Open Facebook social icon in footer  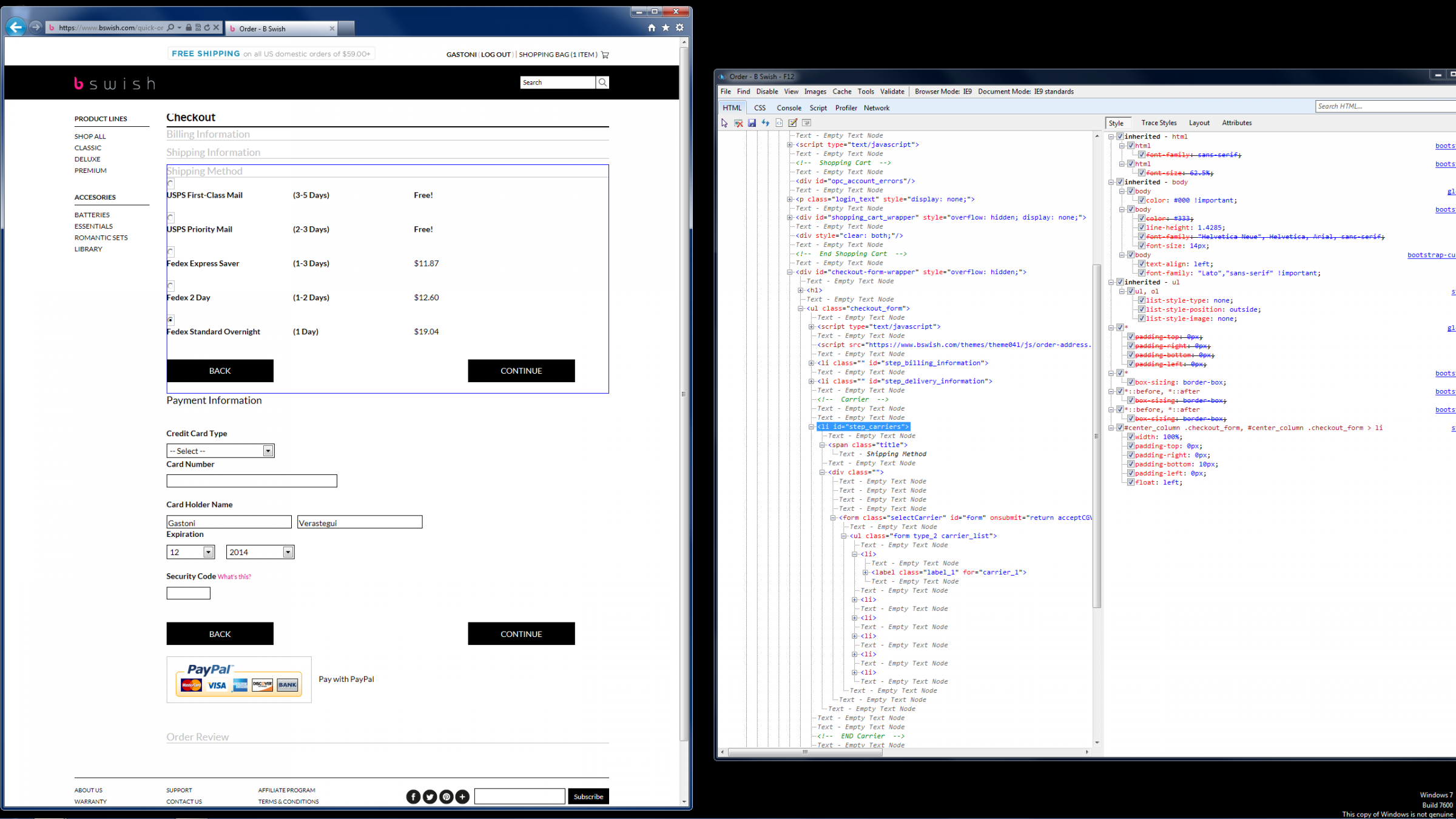coord(413,797)
